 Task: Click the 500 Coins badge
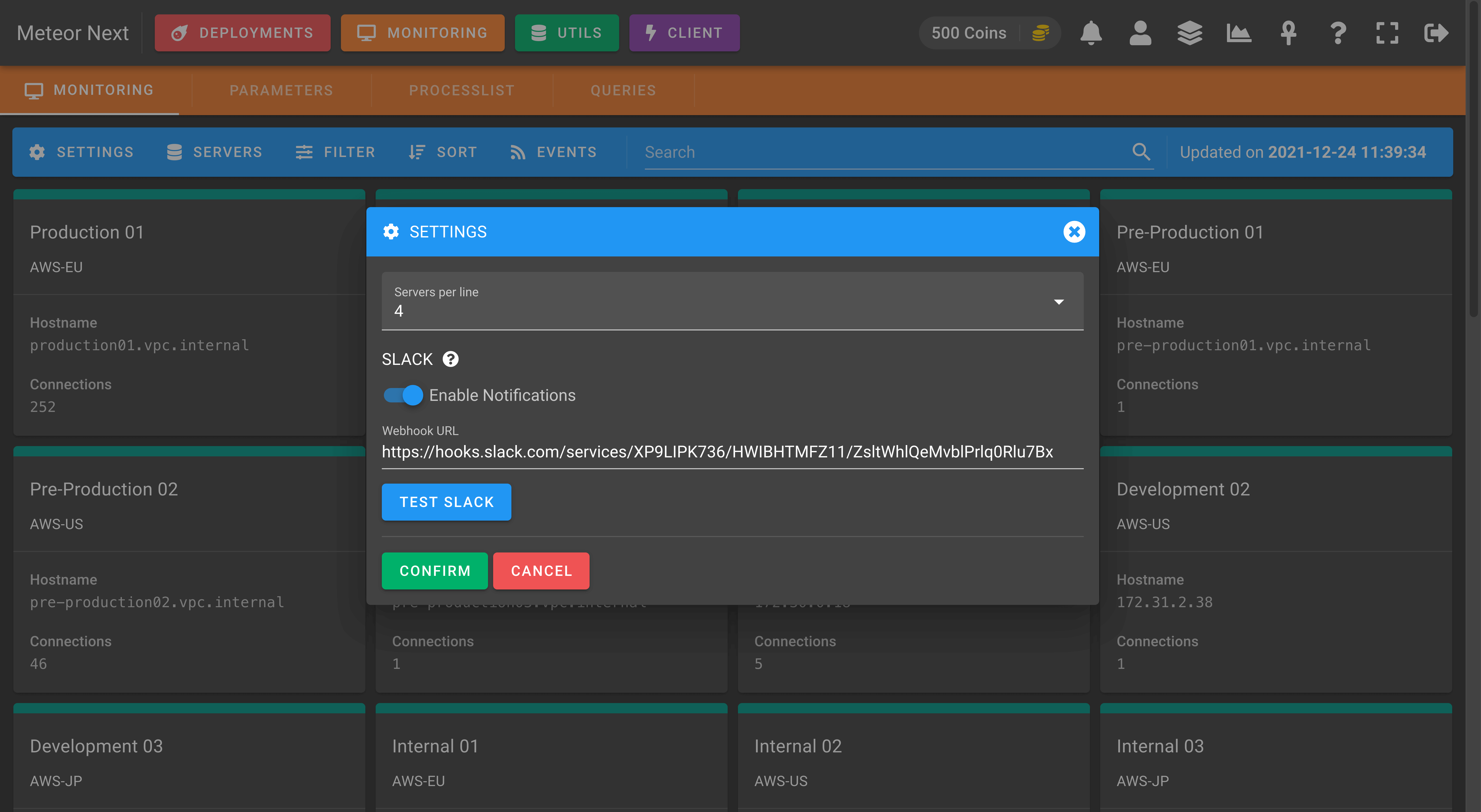pos(989,33)
